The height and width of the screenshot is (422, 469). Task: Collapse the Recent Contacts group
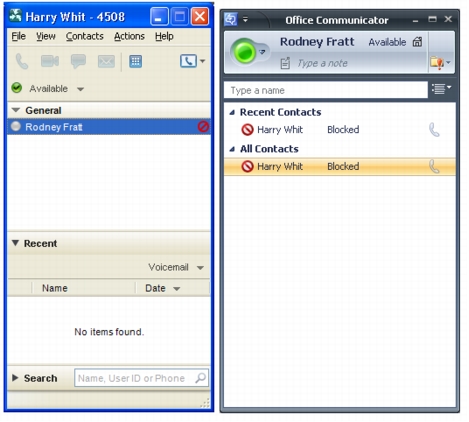(232, 113)
